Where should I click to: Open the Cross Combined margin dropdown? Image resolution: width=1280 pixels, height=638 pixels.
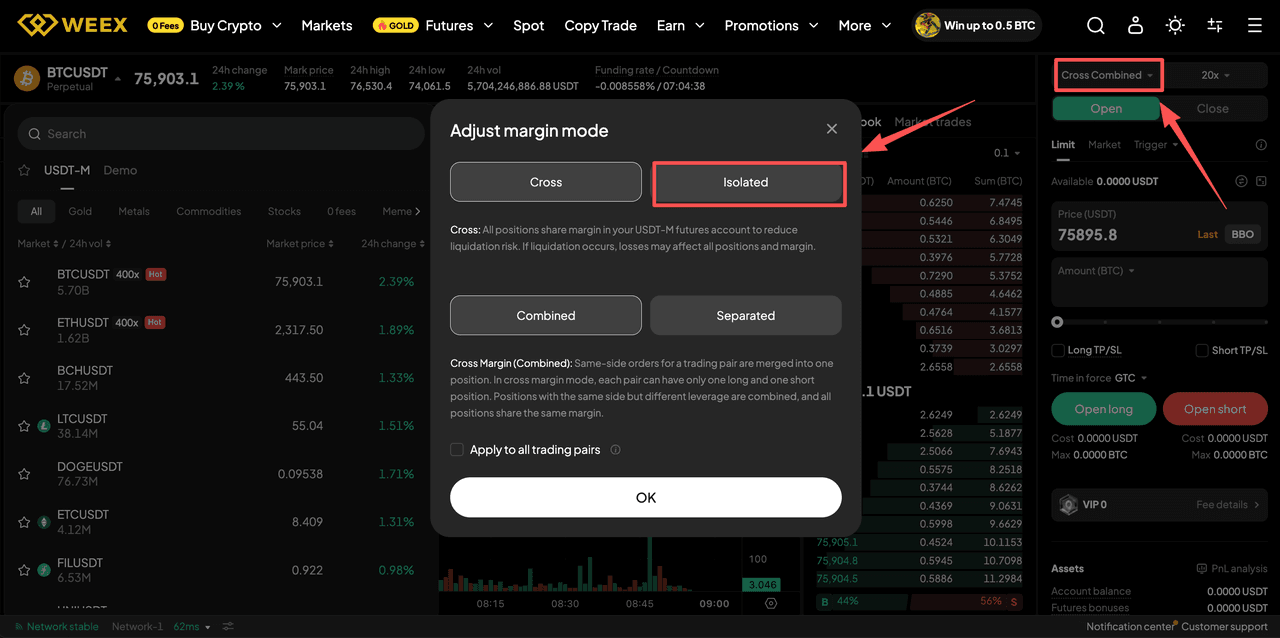click(x=1108, y=75)
